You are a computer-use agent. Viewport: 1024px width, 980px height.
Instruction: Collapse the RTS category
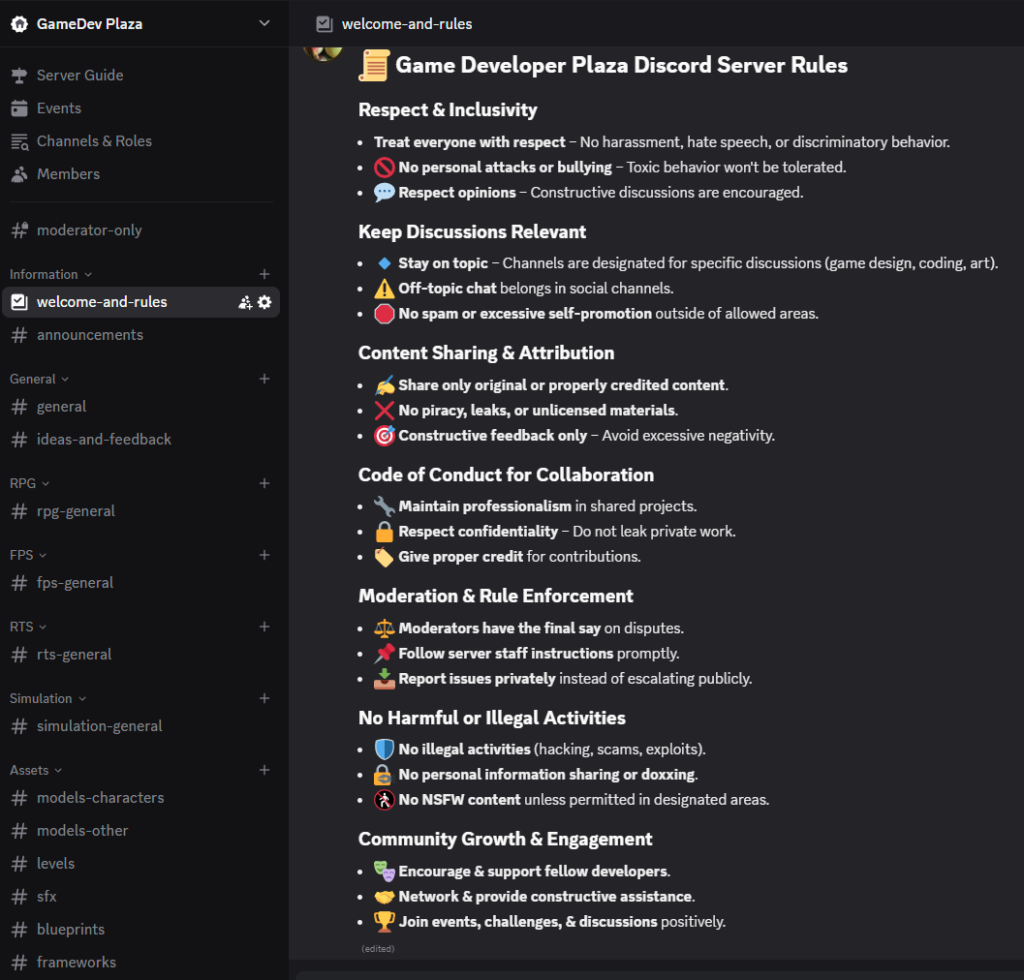28,627
